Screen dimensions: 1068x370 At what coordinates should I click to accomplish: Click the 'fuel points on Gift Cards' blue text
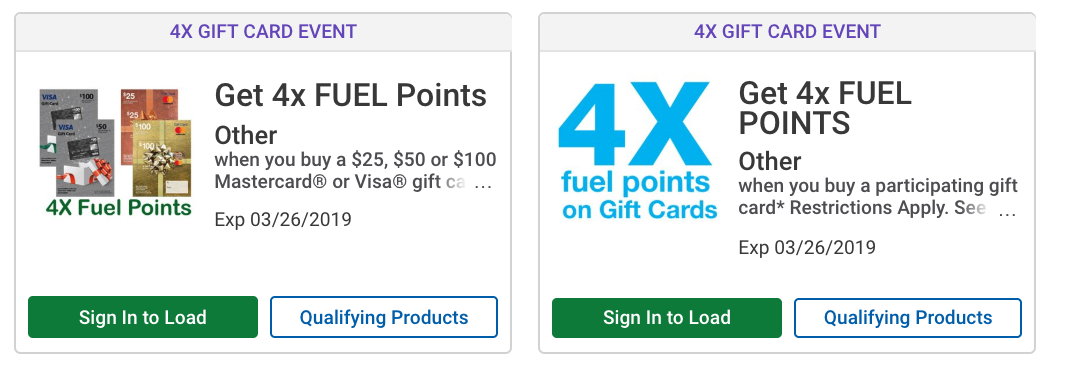point(639,196)
